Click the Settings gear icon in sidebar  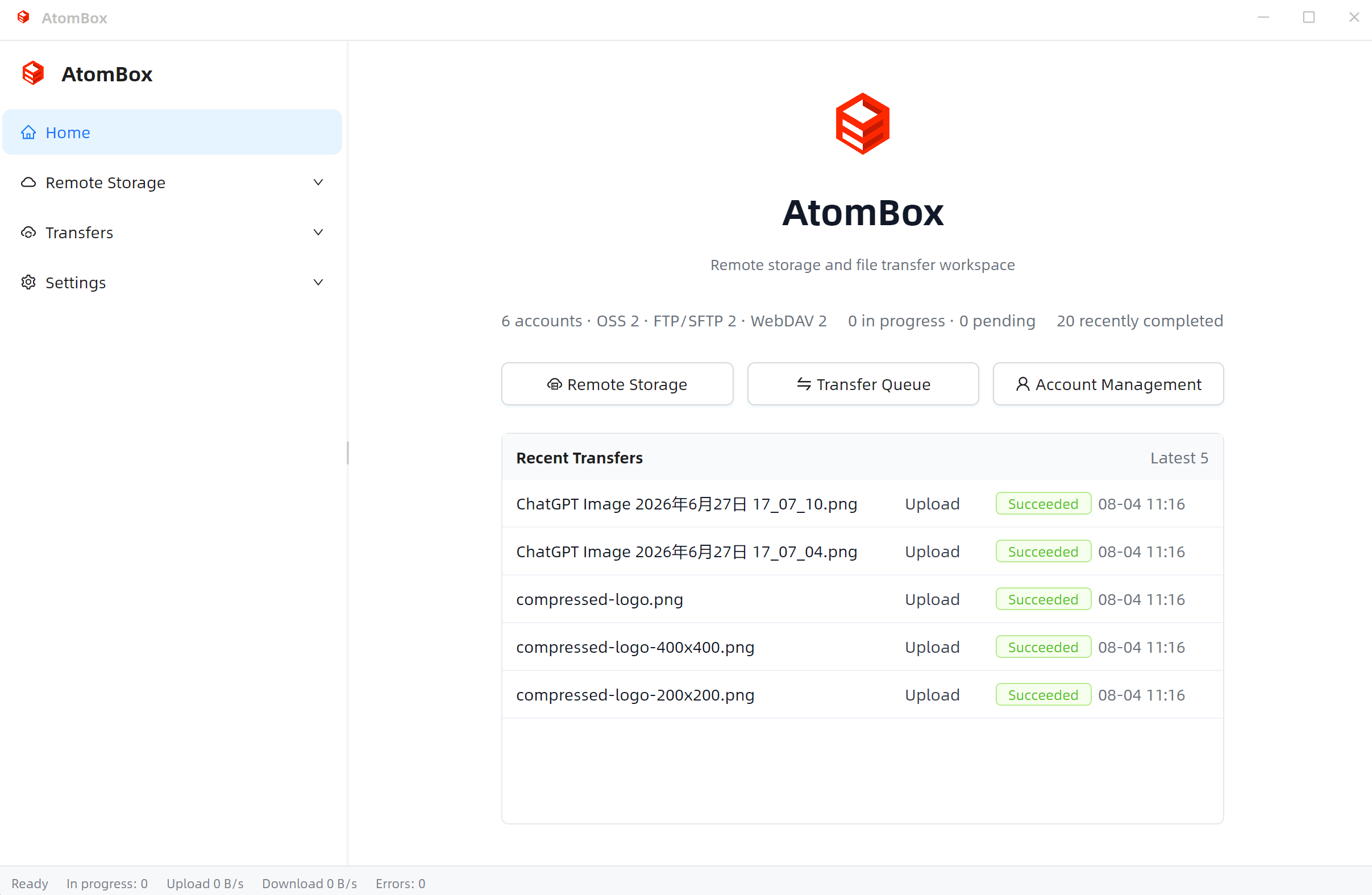(x=28, y=282)
